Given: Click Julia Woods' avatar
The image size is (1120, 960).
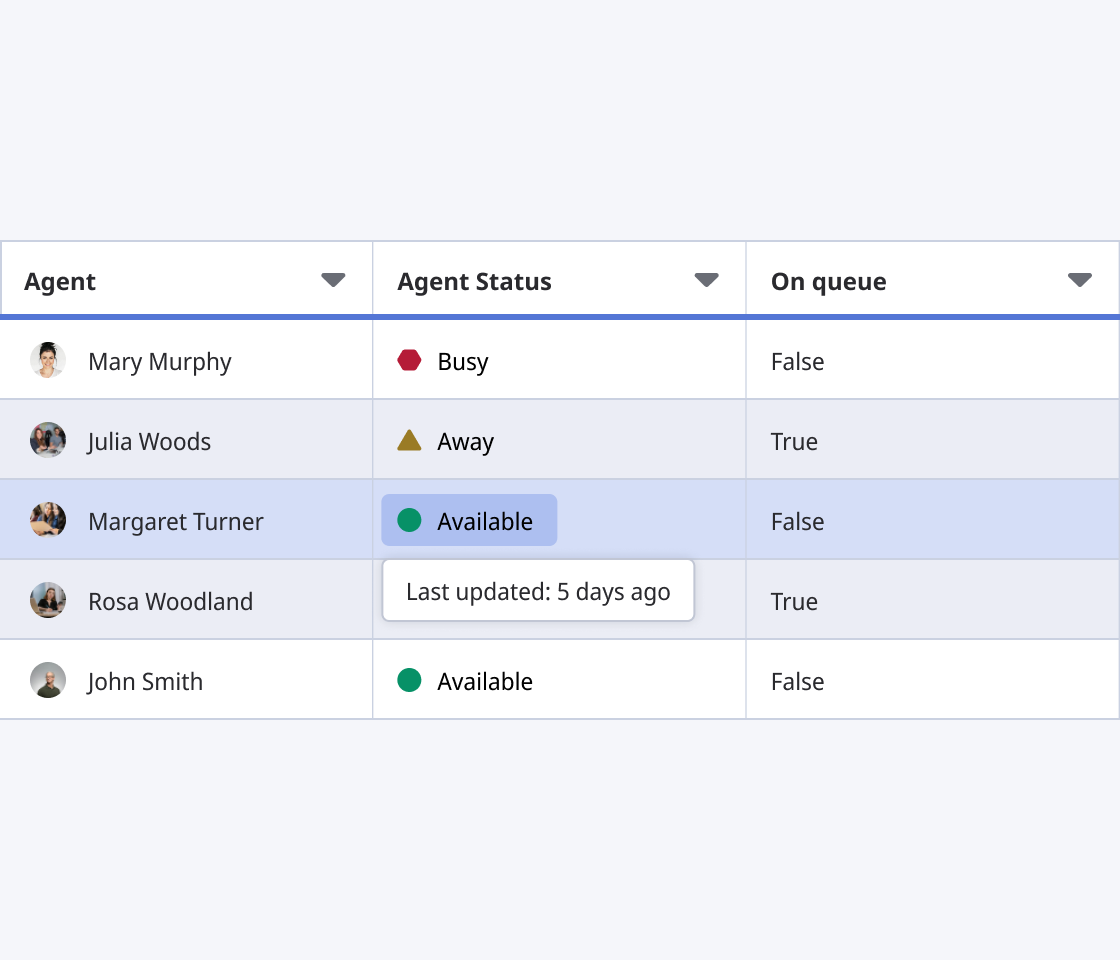Looking at the screenshot, I should click(x=48, y=440).
